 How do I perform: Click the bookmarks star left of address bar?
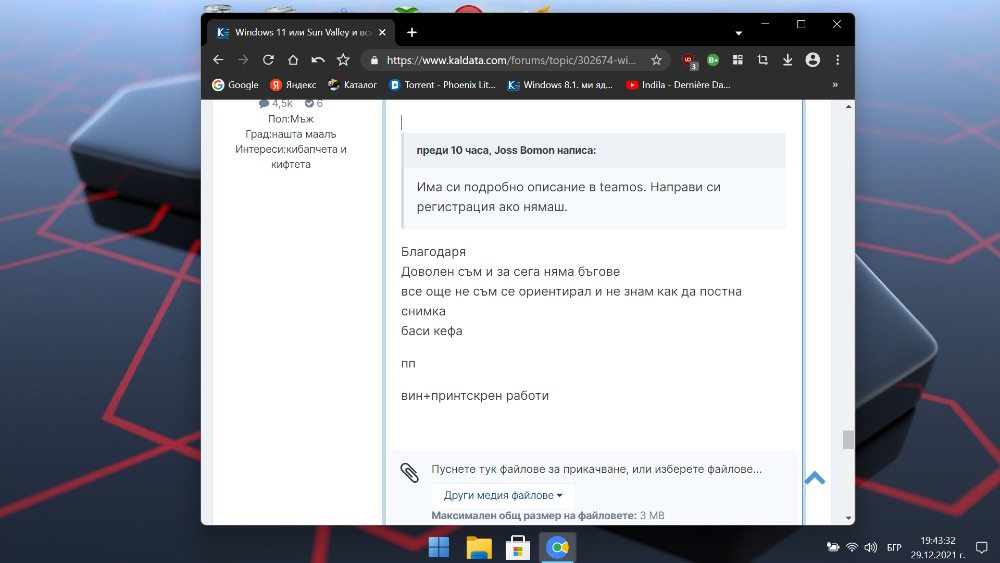(x=343, y=60)
